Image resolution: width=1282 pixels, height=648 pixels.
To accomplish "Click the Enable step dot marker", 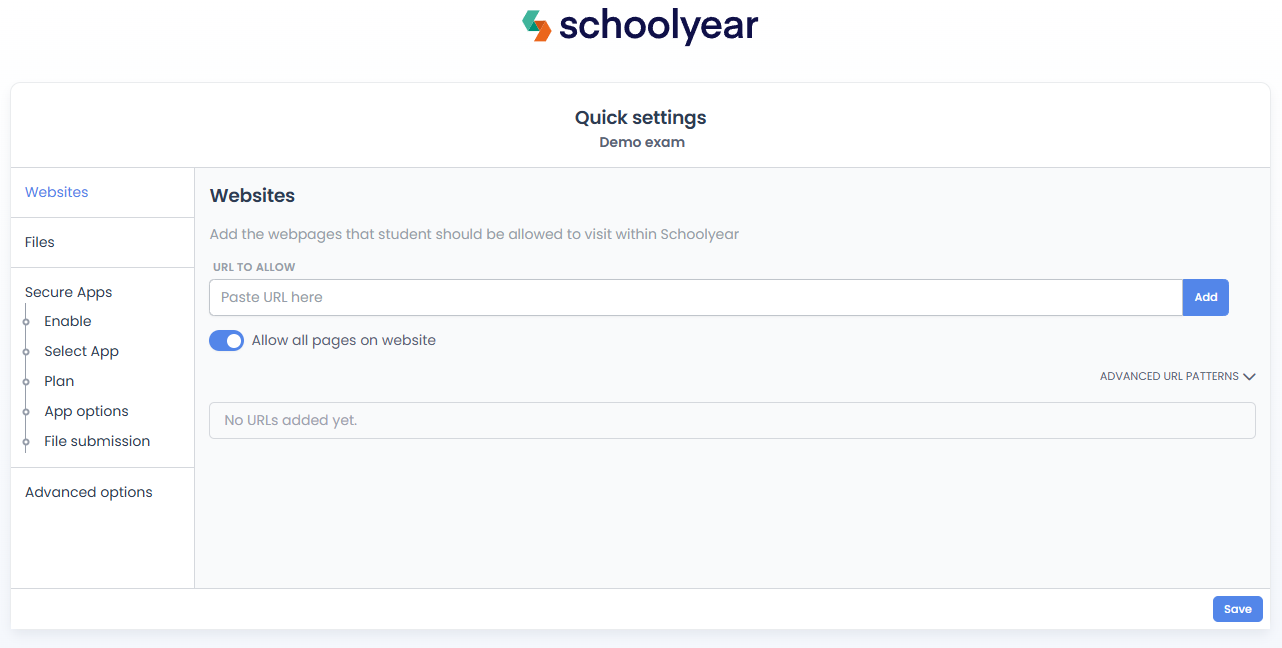I will tap(26, 322).
